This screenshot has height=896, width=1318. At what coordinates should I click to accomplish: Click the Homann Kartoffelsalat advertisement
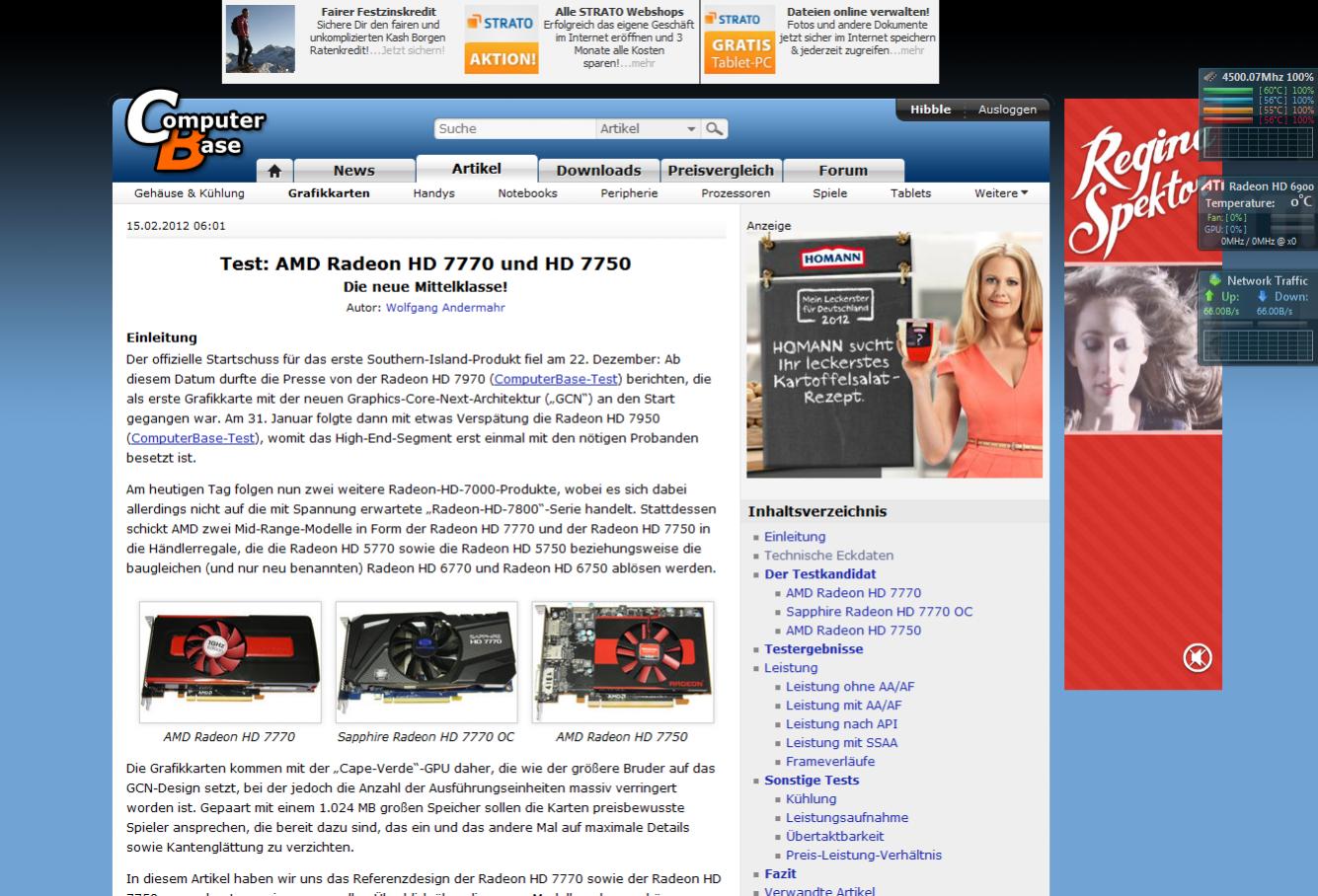[x=894, y=355]
